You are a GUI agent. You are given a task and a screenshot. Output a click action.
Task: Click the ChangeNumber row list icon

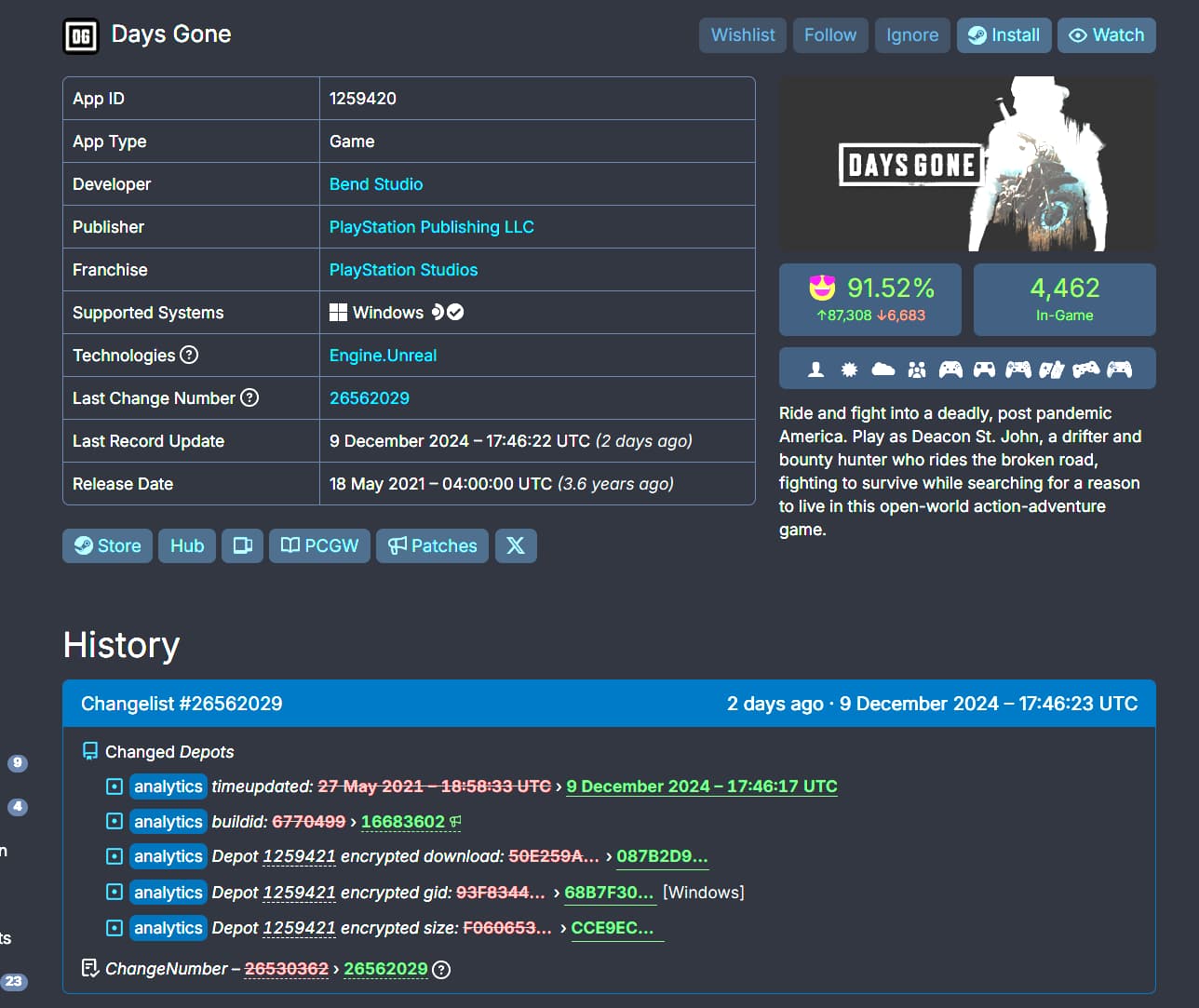click(x=90, y=969)
